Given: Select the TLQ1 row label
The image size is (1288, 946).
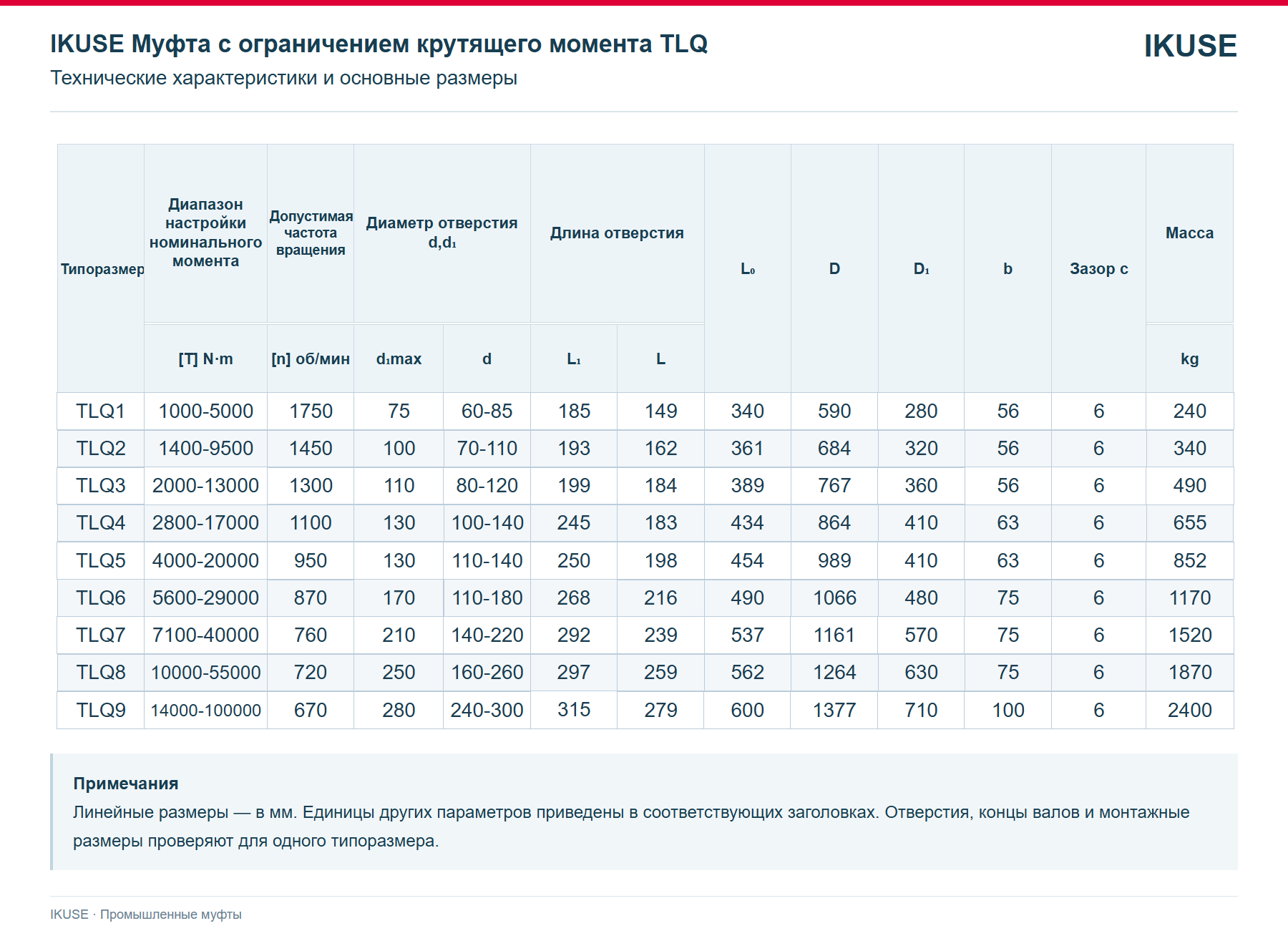Looking at the screenshot, I should 101,411.
